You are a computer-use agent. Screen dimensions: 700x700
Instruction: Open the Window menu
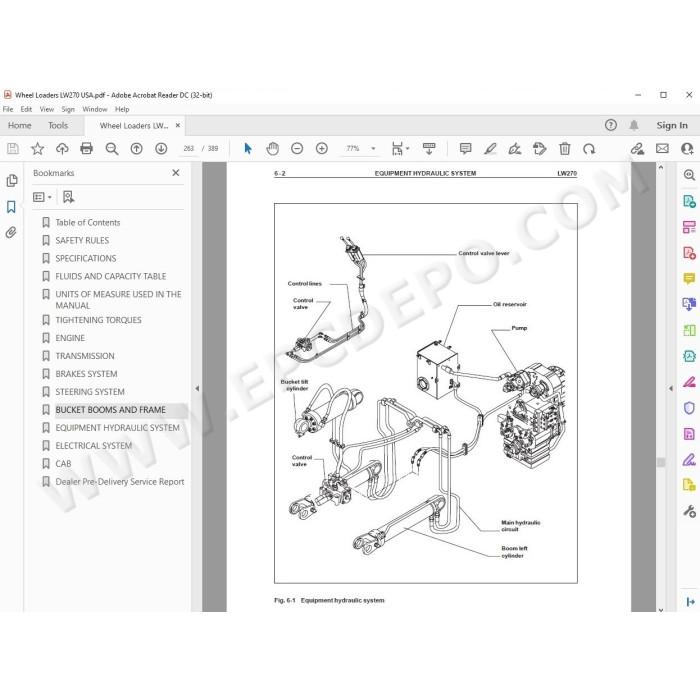click(95, 109)
